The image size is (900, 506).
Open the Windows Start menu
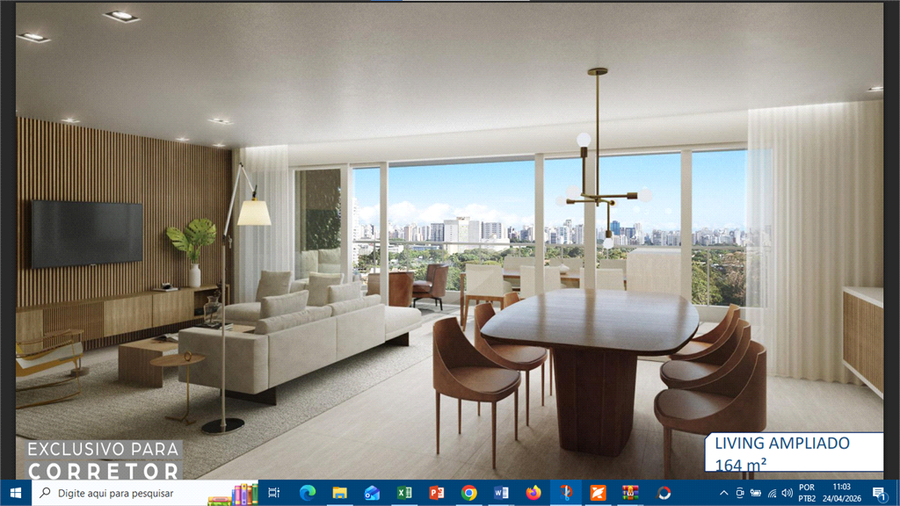tap(15, 492)
